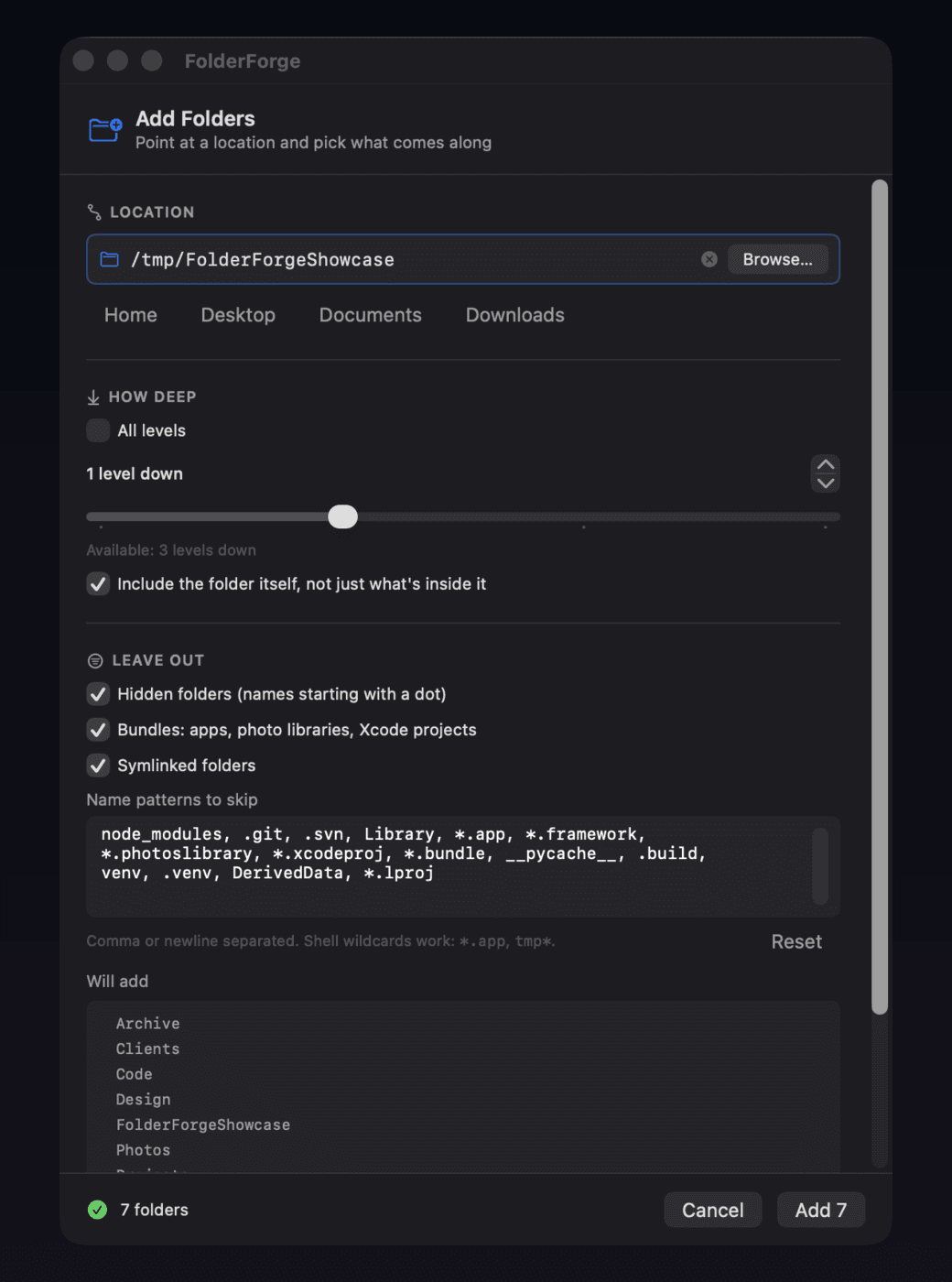The image size is (952, 1282).
Task: Click the Add Folders folder-plus icon
Action: tap(105, 129)
